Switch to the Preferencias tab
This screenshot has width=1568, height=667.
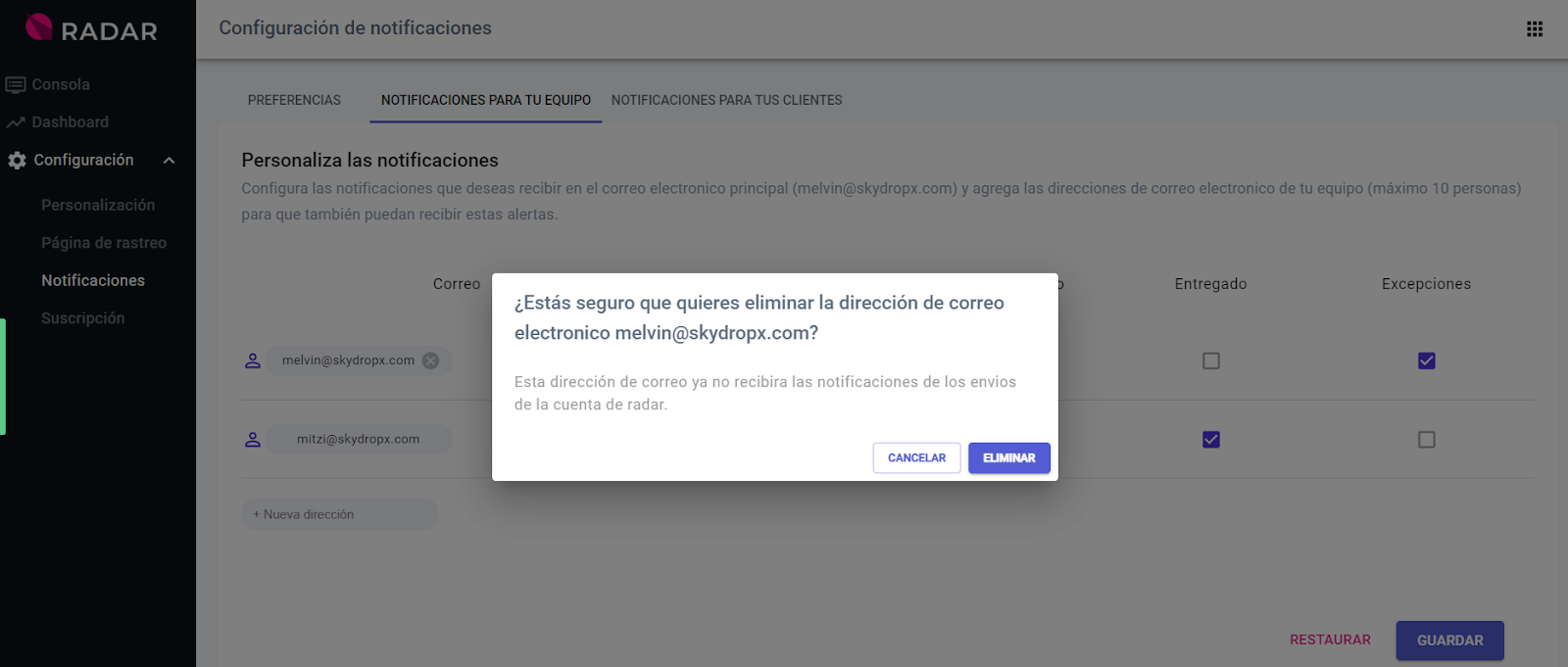294,100
